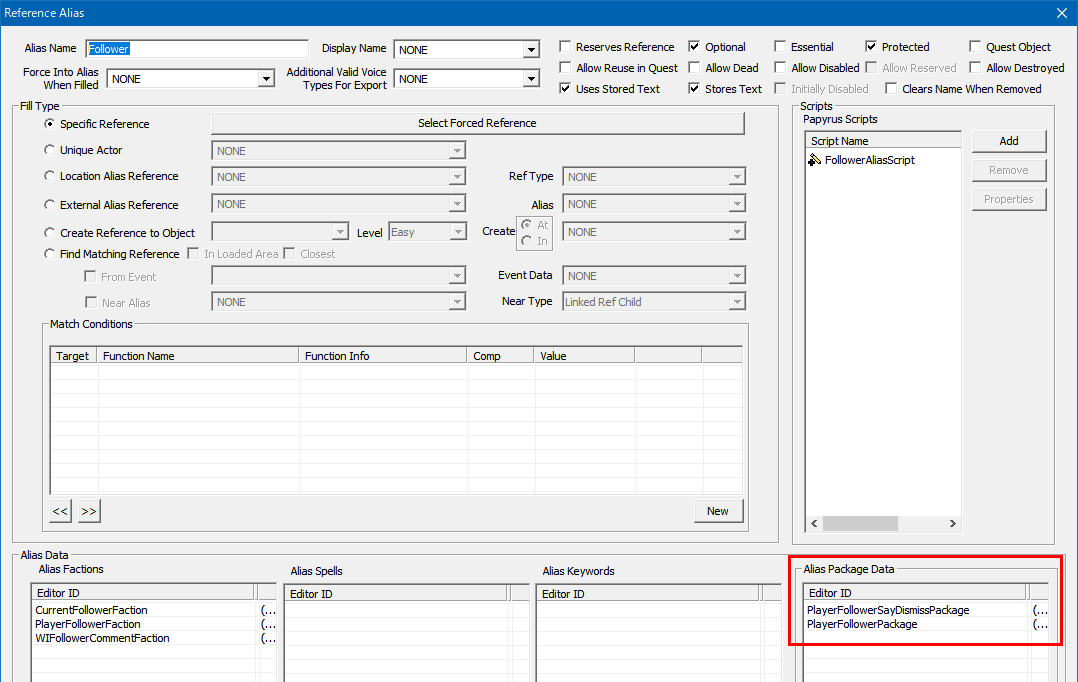Click Alias Spells Editor ID header

click(396, 593)
